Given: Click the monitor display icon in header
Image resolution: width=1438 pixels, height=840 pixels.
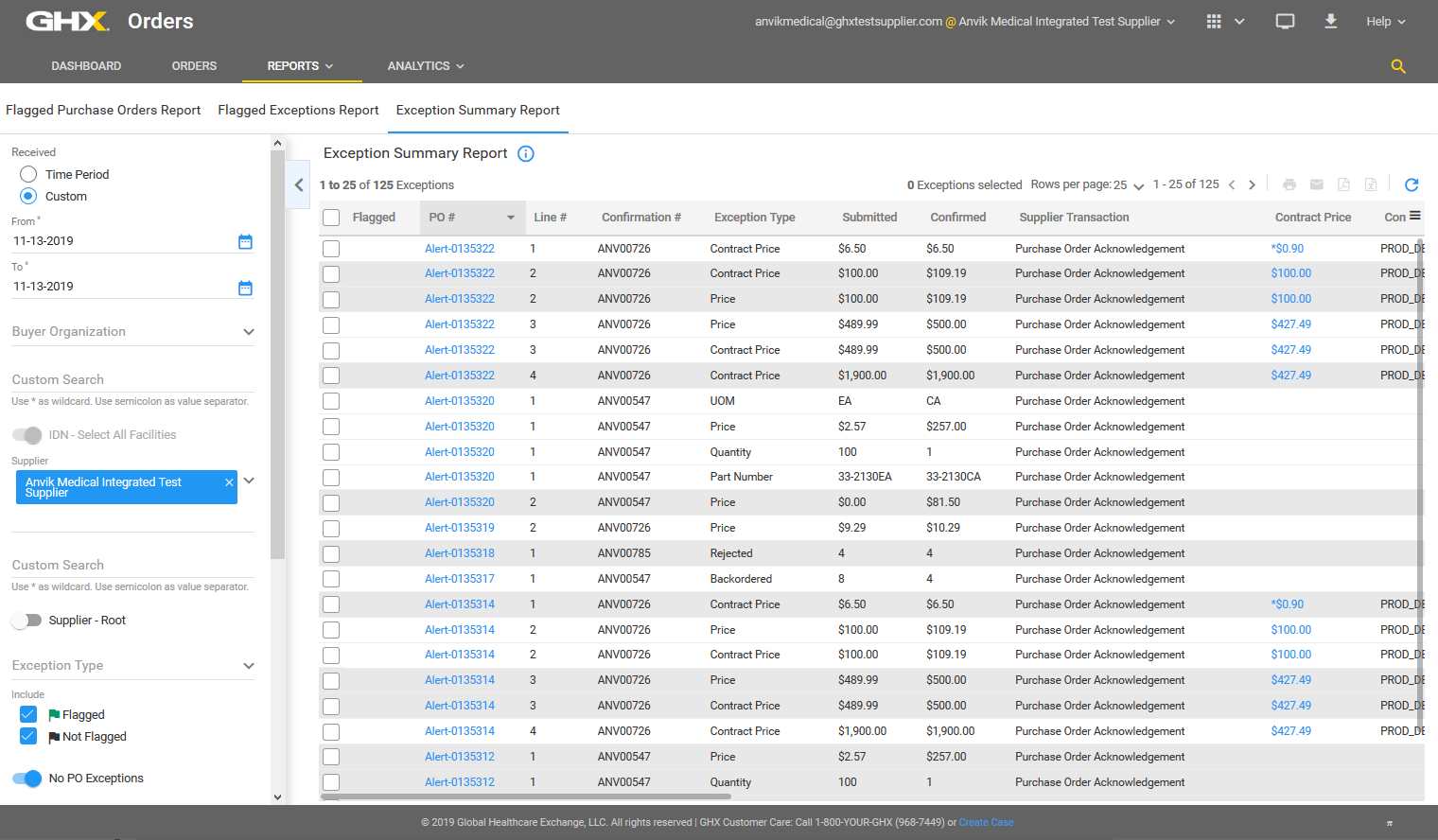Looking at the screenshot, I should (1285, 21).
